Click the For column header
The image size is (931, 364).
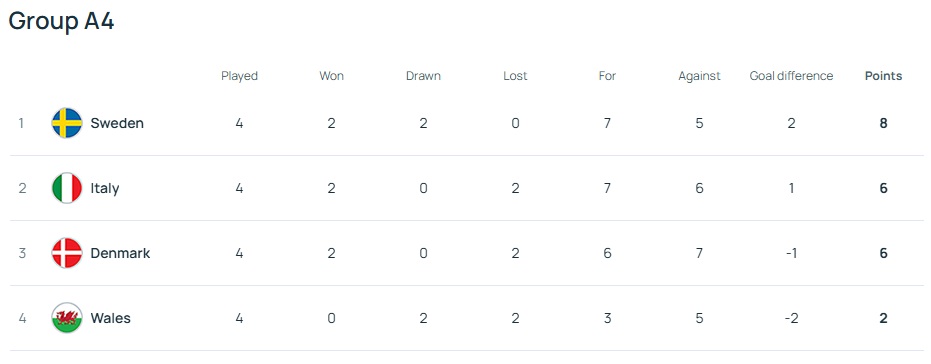607,76
